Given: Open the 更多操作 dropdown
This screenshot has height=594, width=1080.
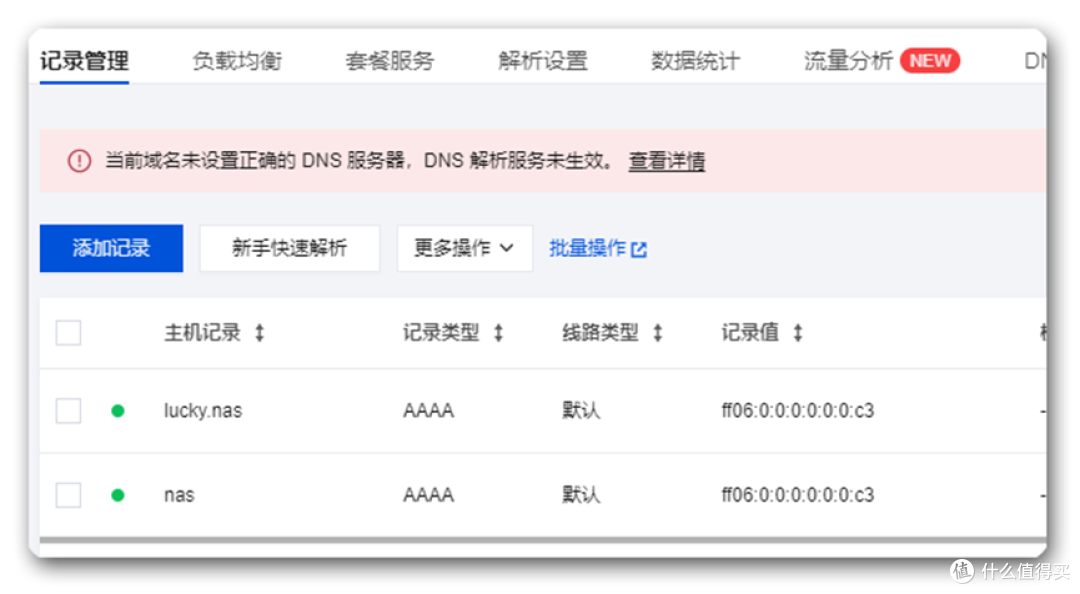Looking at the screenshot, I should (464, 248).
